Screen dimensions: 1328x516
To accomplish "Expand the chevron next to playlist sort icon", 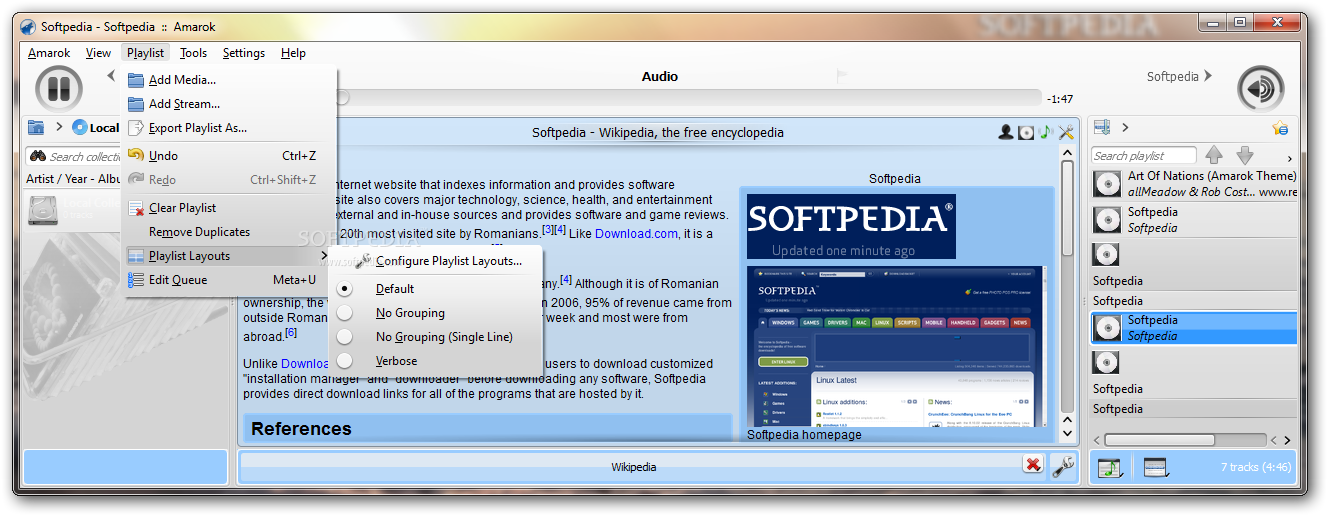I will pos(1126,127).
